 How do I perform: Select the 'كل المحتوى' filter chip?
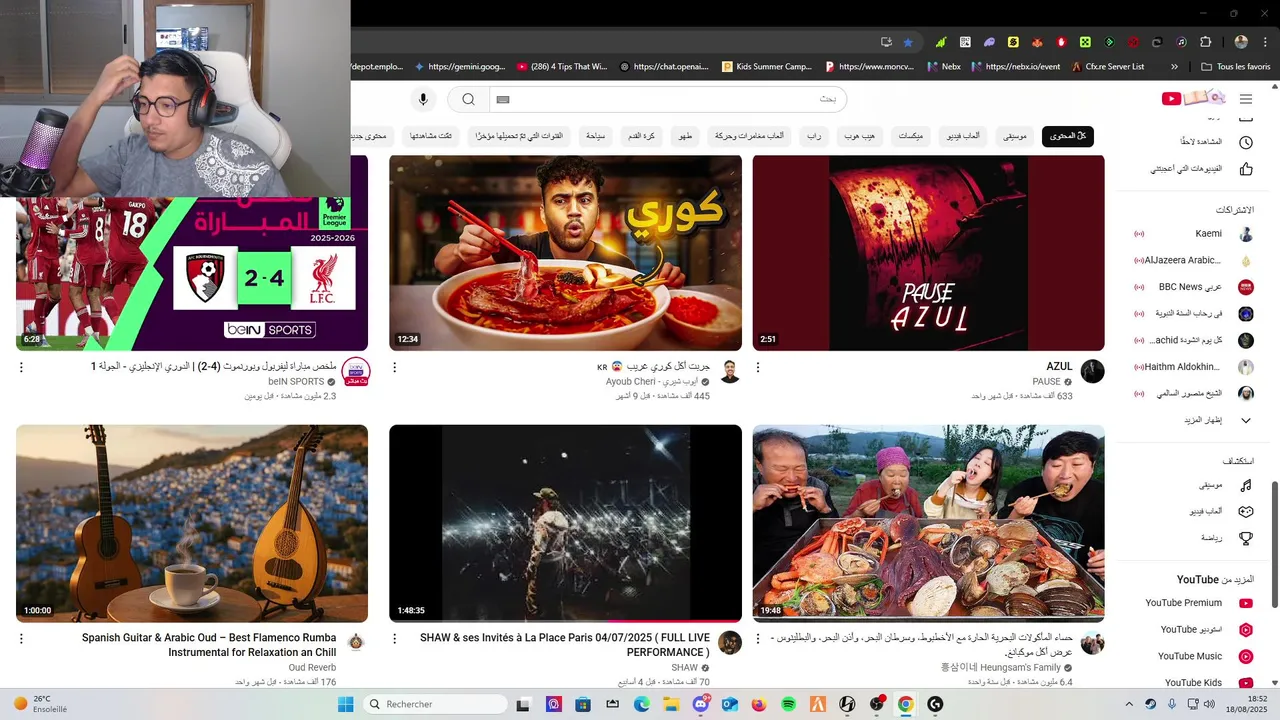tap(1068, 136)
